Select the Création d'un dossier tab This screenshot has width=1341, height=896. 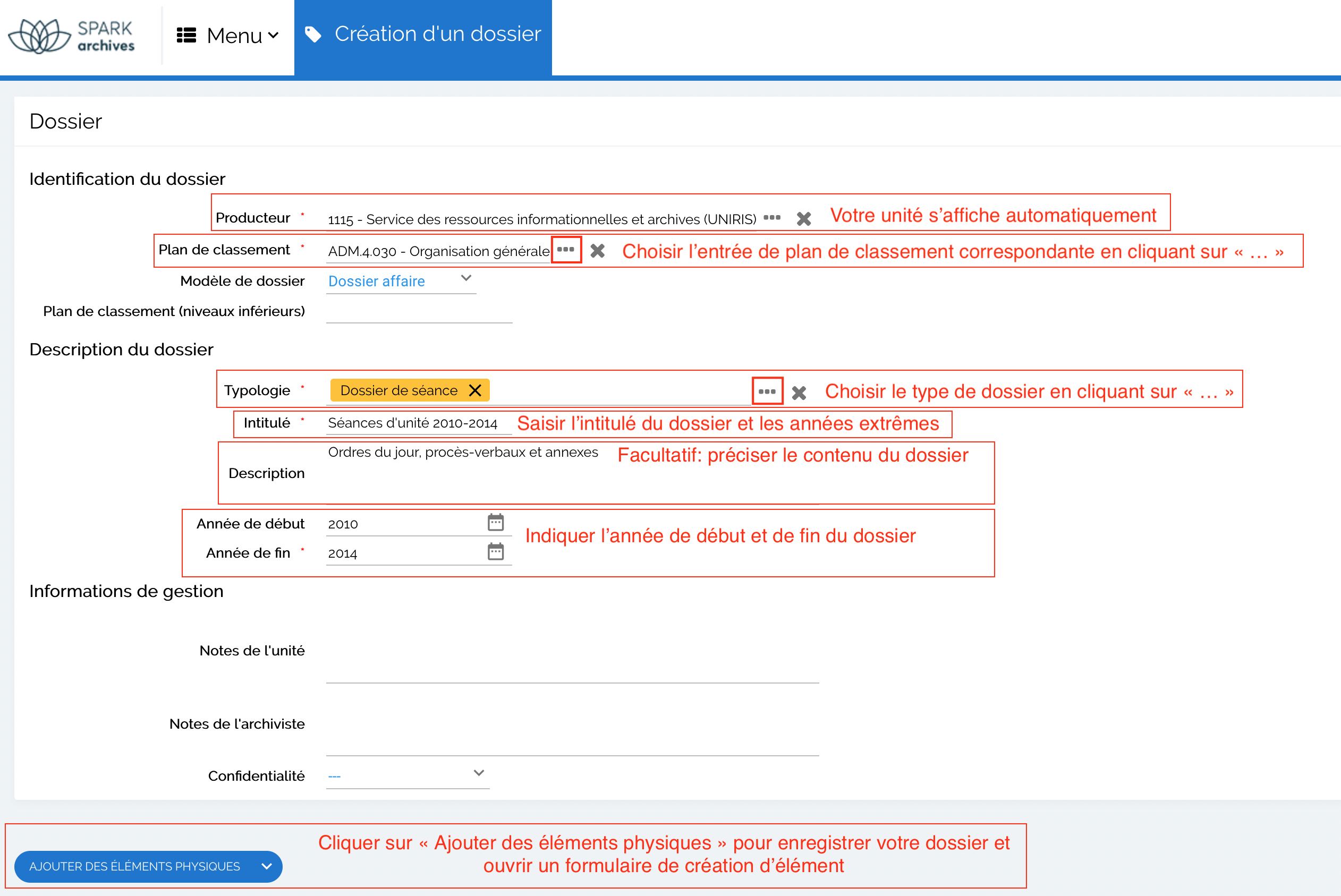(x=423, y=35)
